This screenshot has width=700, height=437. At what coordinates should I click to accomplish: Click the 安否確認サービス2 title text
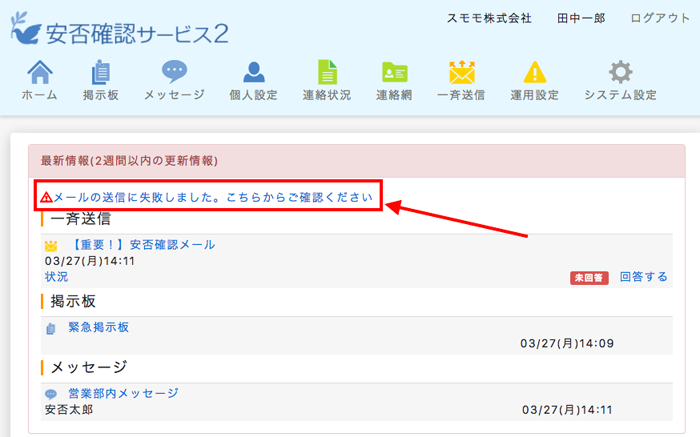(137, 34)
